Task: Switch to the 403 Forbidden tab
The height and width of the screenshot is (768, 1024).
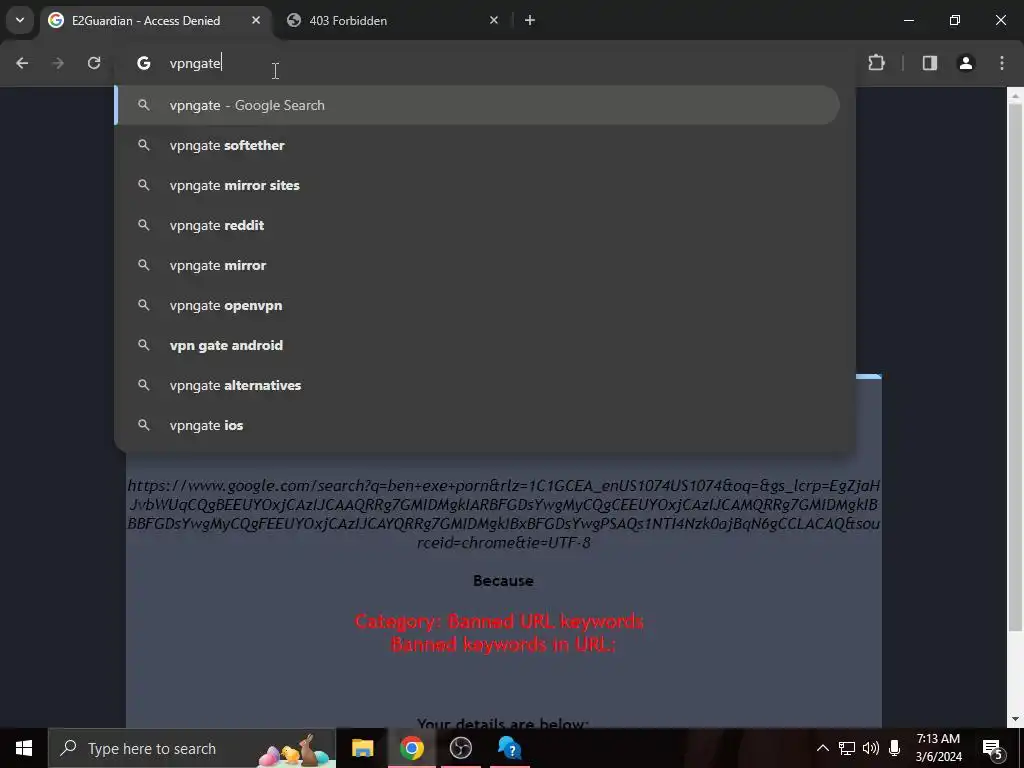Action: 392,20
